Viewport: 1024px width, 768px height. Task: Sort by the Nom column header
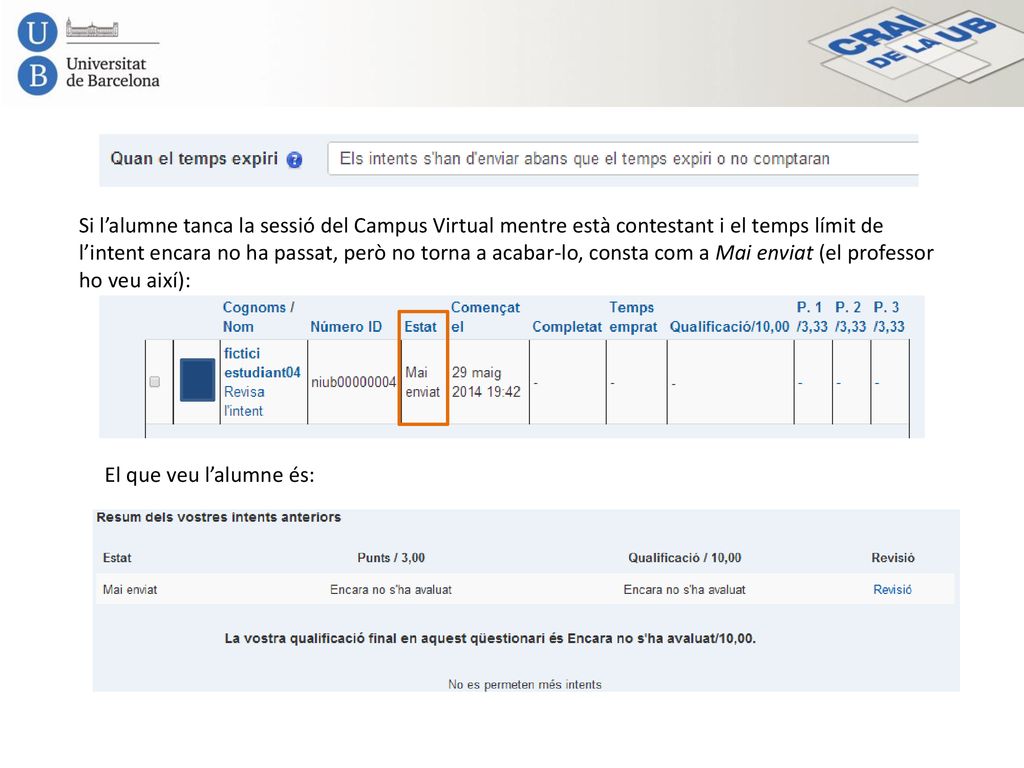(x=238, y=327)
